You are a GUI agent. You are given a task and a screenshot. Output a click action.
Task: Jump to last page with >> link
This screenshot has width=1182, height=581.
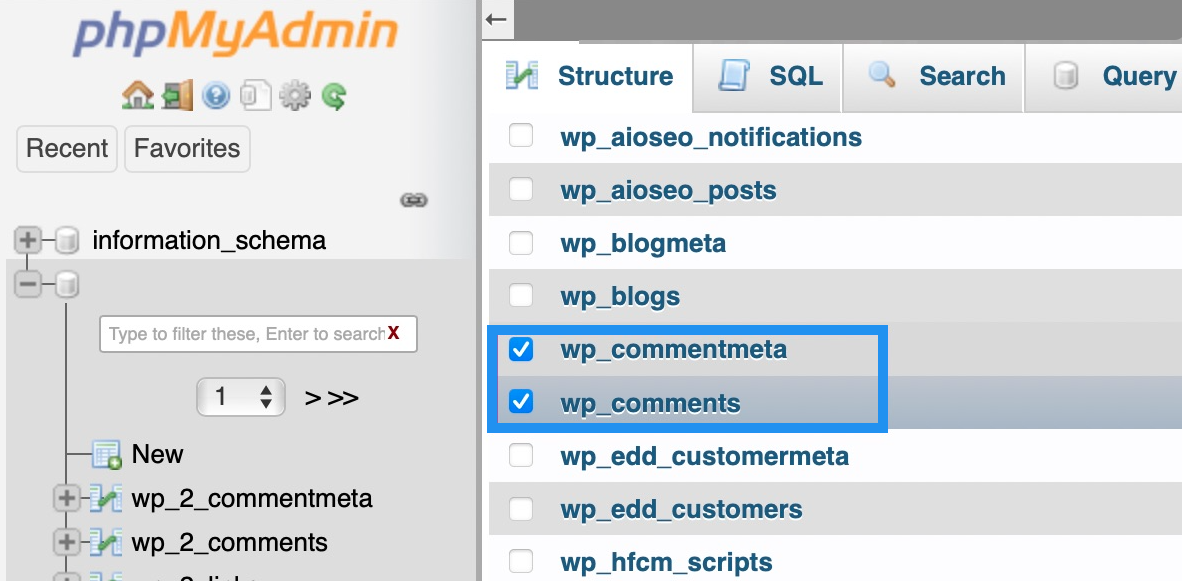tap(343, 398)
